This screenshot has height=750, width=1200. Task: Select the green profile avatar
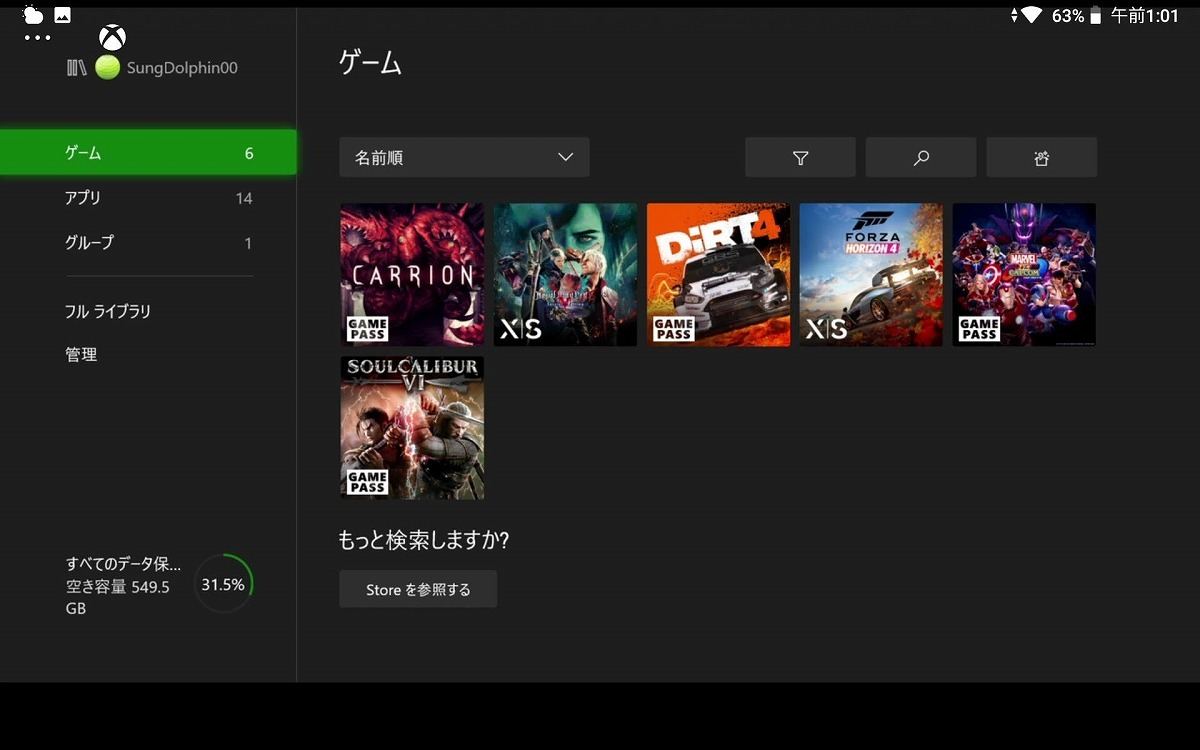click(x=108, y=68)
